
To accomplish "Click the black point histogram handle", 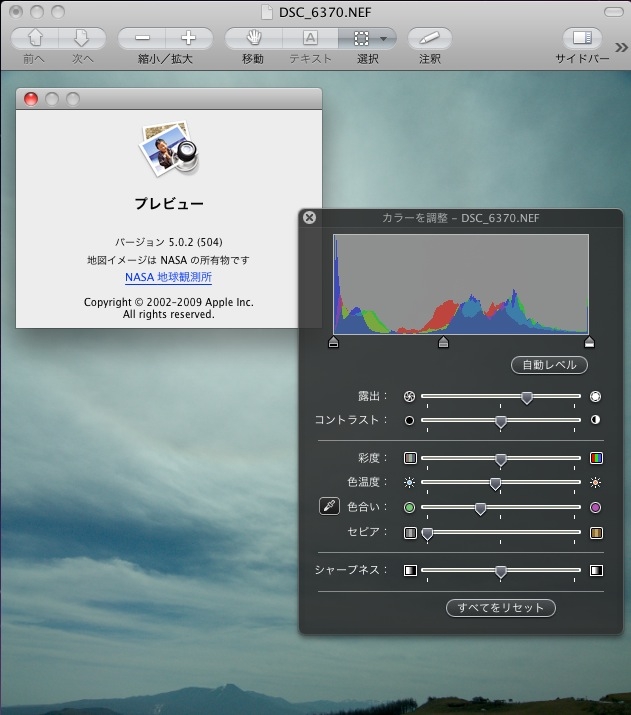I will coord(333,342).
